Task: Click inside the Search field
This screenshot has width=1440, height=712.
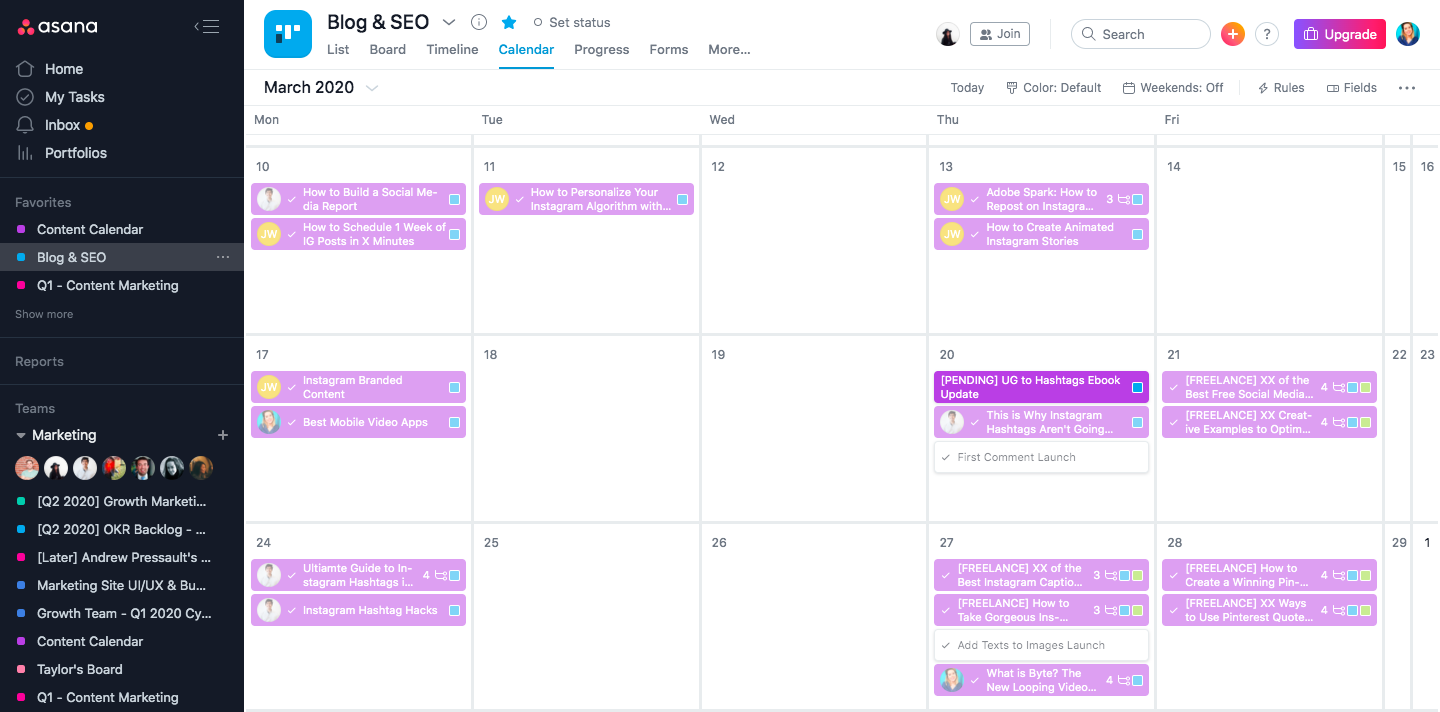Action: (1140, 33)
